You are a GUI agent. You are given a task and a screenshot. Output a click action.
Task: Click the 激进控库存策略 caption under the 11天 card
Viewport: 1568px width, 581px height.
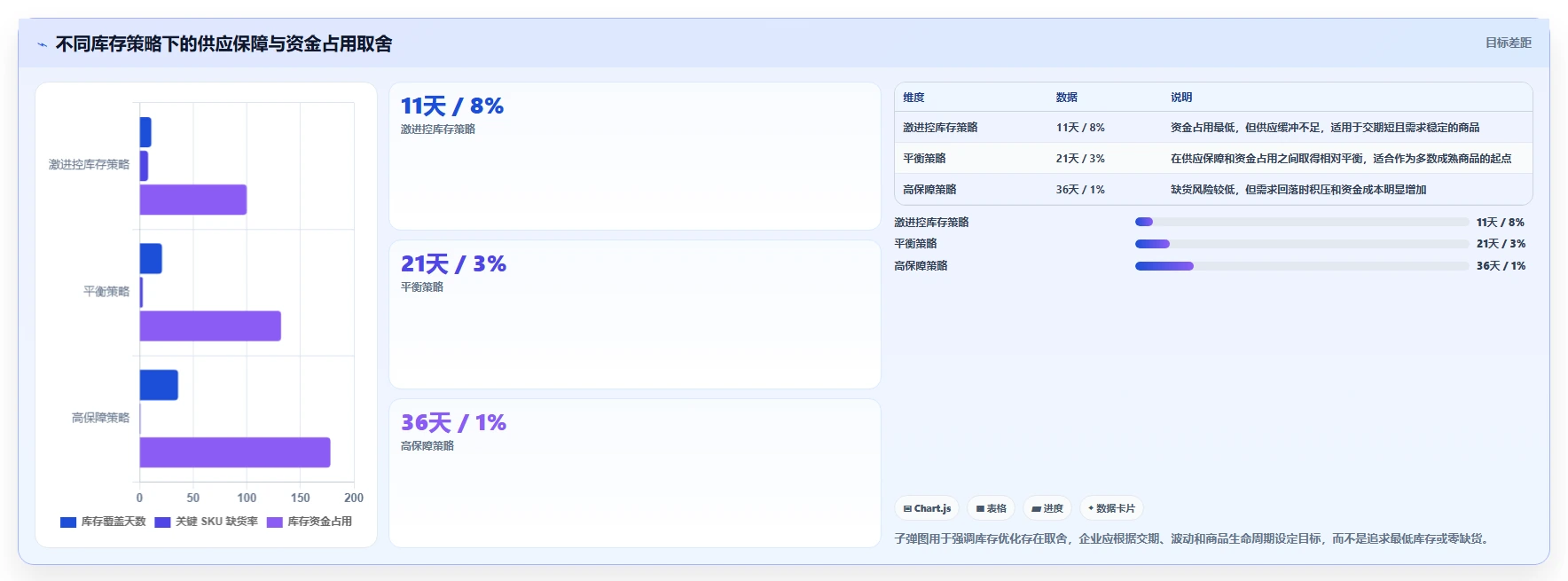(438, 130)
